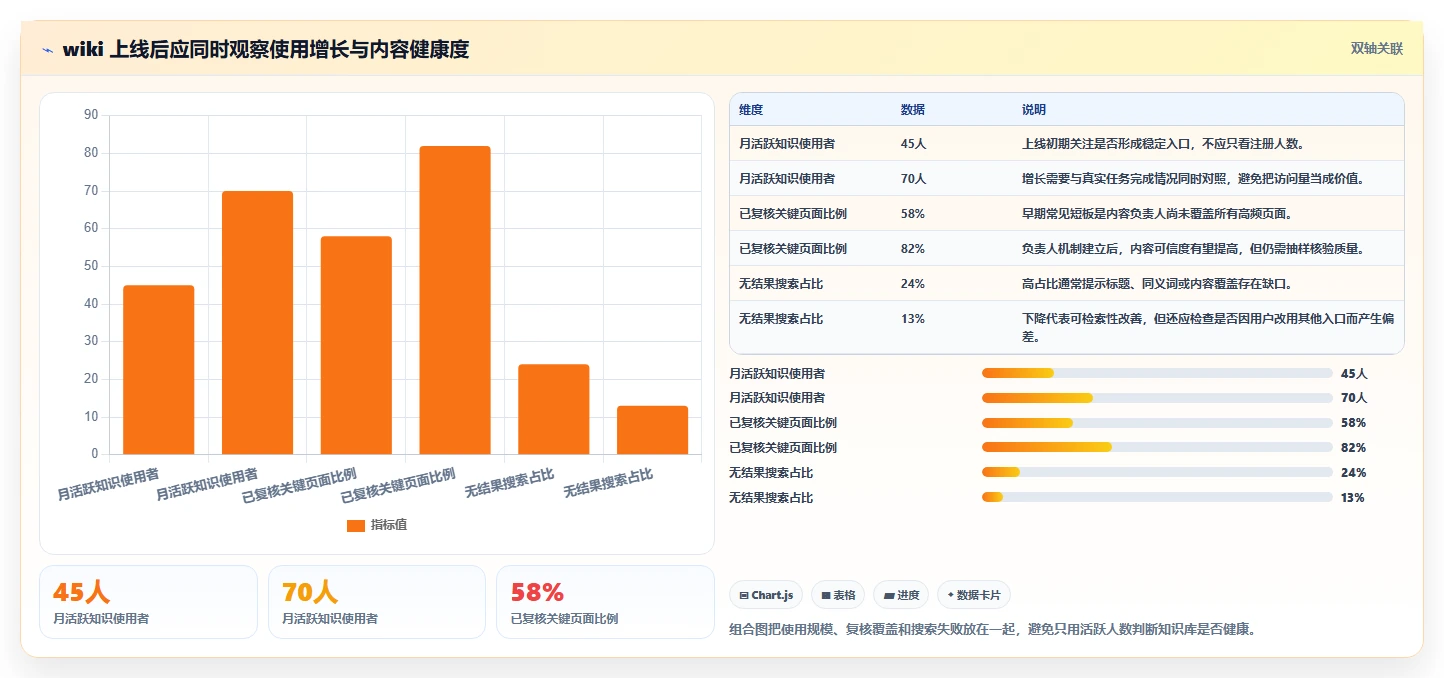Click the progress bar labeled 58%
The width and height of the screenshot is (1444, 678).
(x=1157, y=423)
